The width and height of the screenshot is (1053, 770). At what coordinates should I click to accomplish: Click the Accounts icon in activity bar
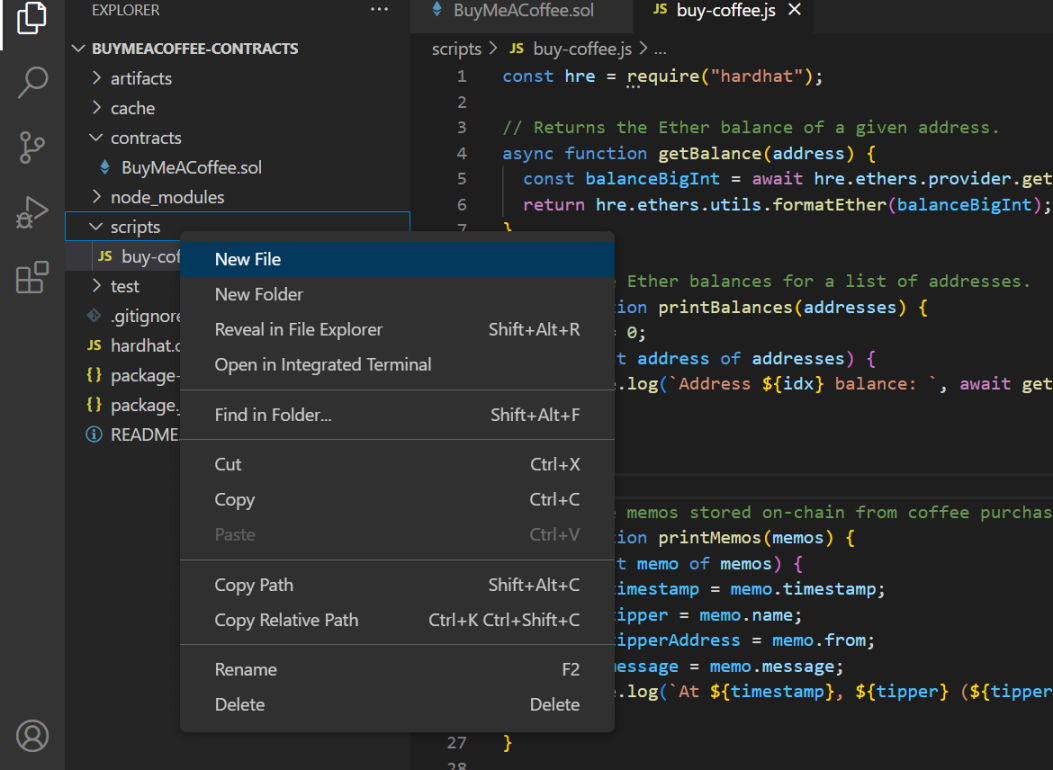tap(32, 735)
